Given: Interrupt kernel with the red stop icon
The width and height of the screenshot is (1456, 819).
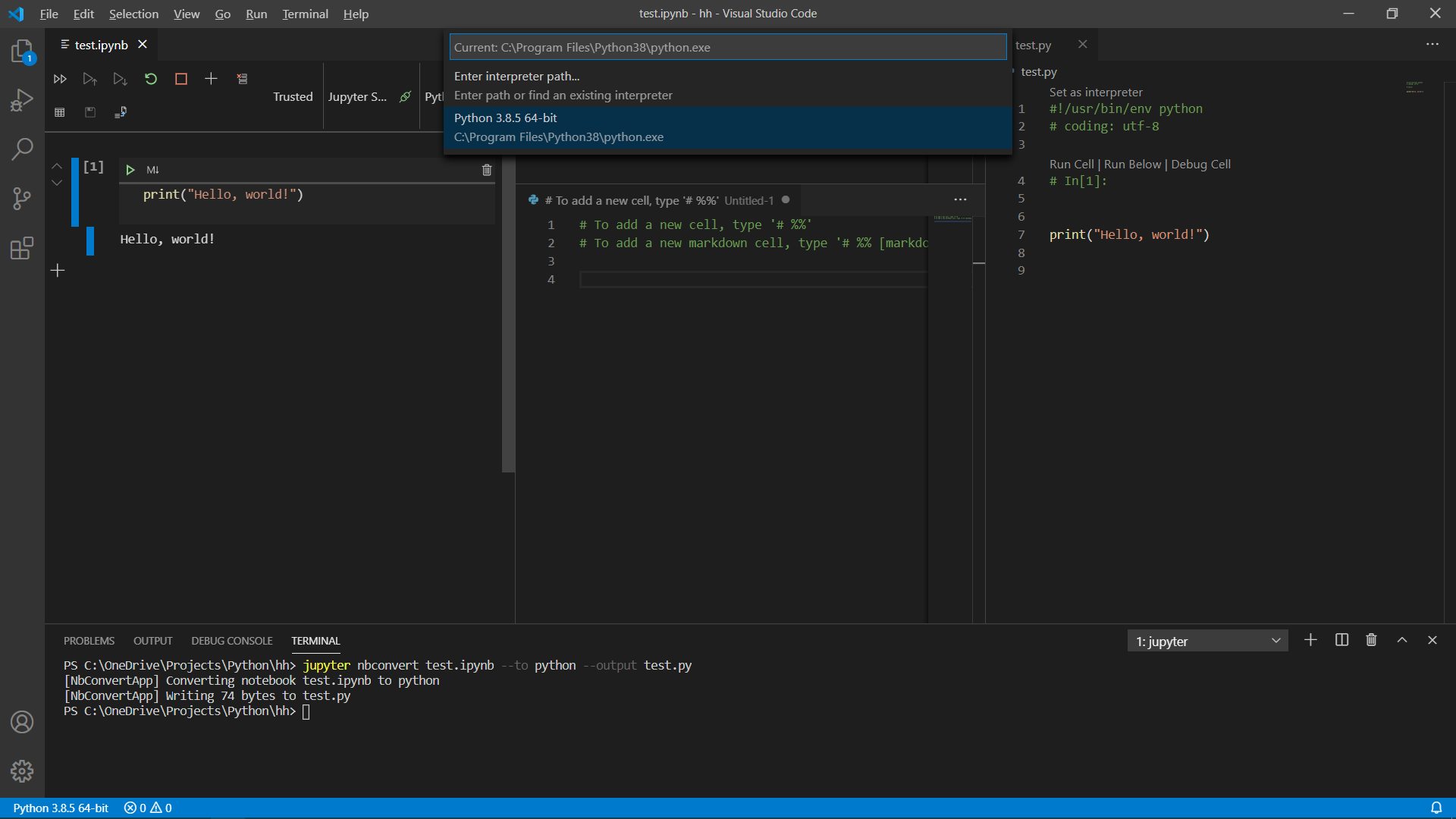Looking at the screenshot, I should click(180, 78).
